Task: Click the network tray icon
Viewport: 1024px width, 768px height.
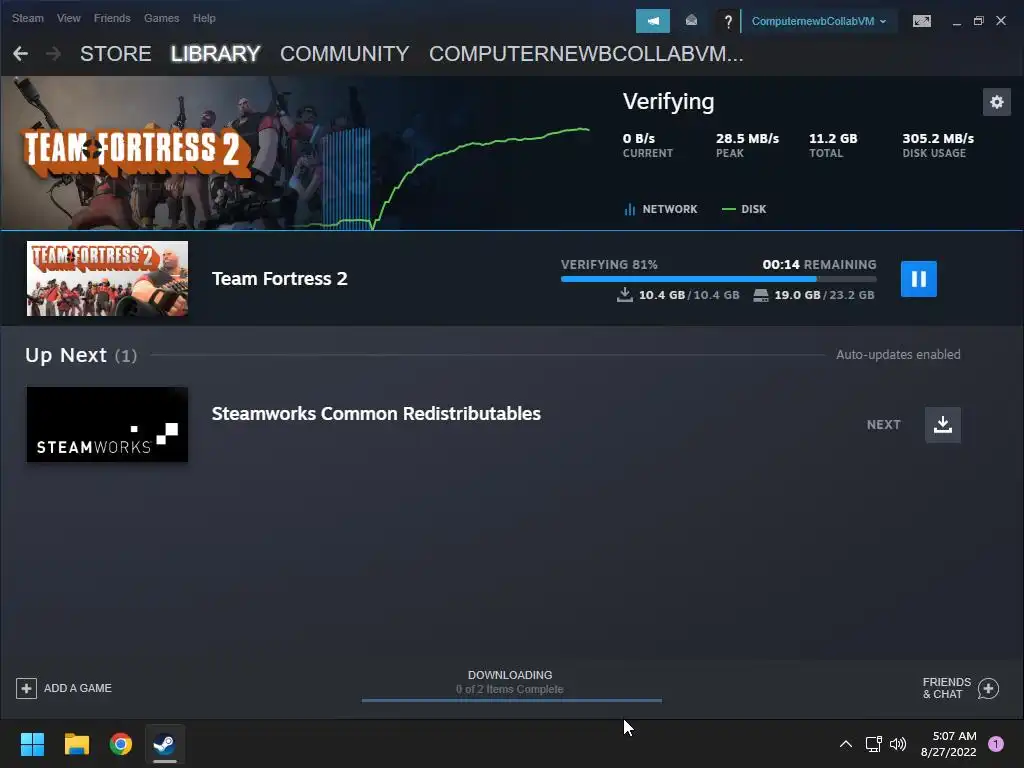Action: coord(873,744)
